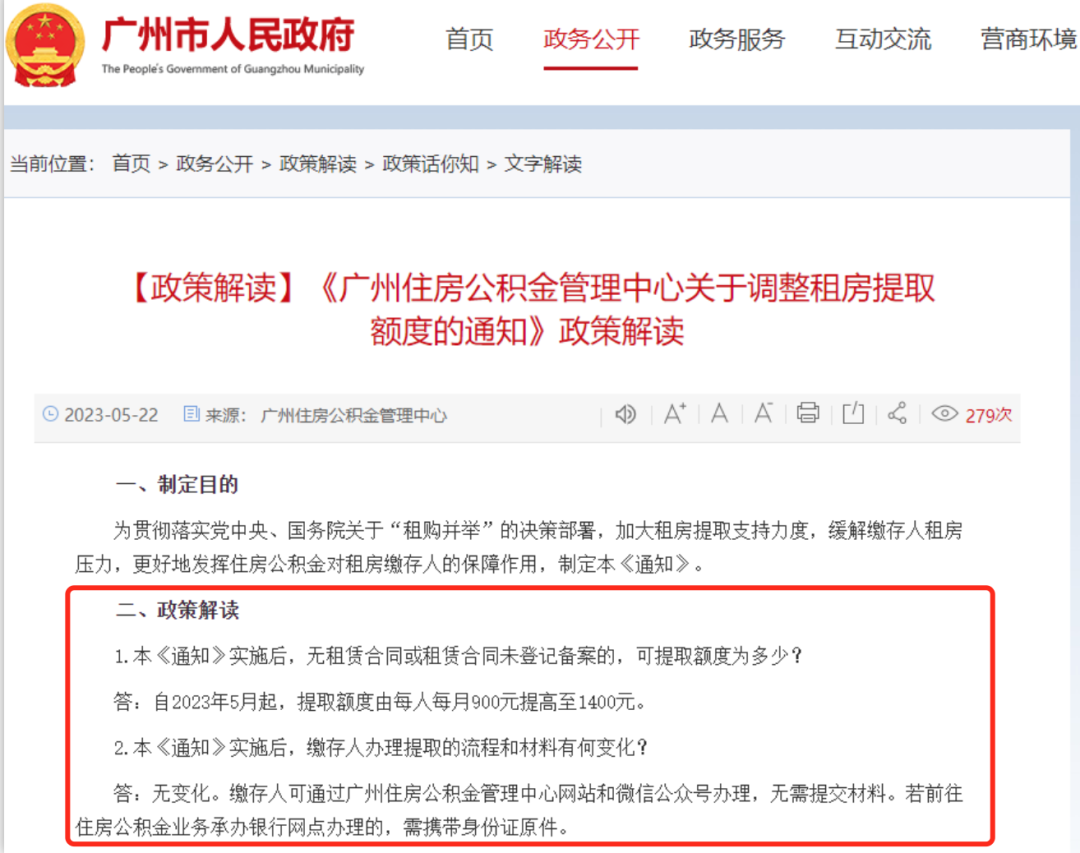Open the 政务服务 navigation tab

click(x=737, y=39)
